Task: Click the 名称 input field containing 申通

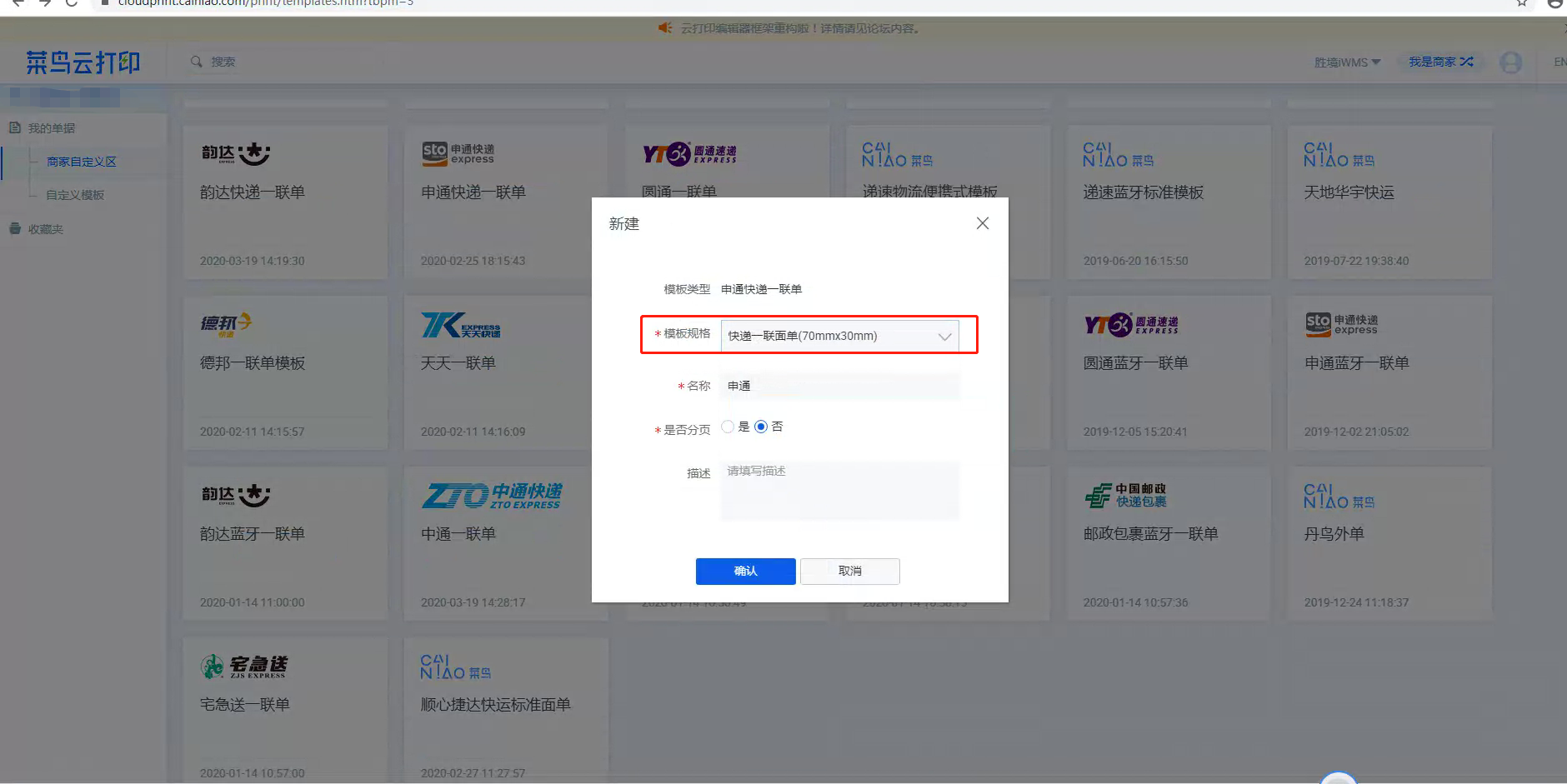Action: point(839,386)
